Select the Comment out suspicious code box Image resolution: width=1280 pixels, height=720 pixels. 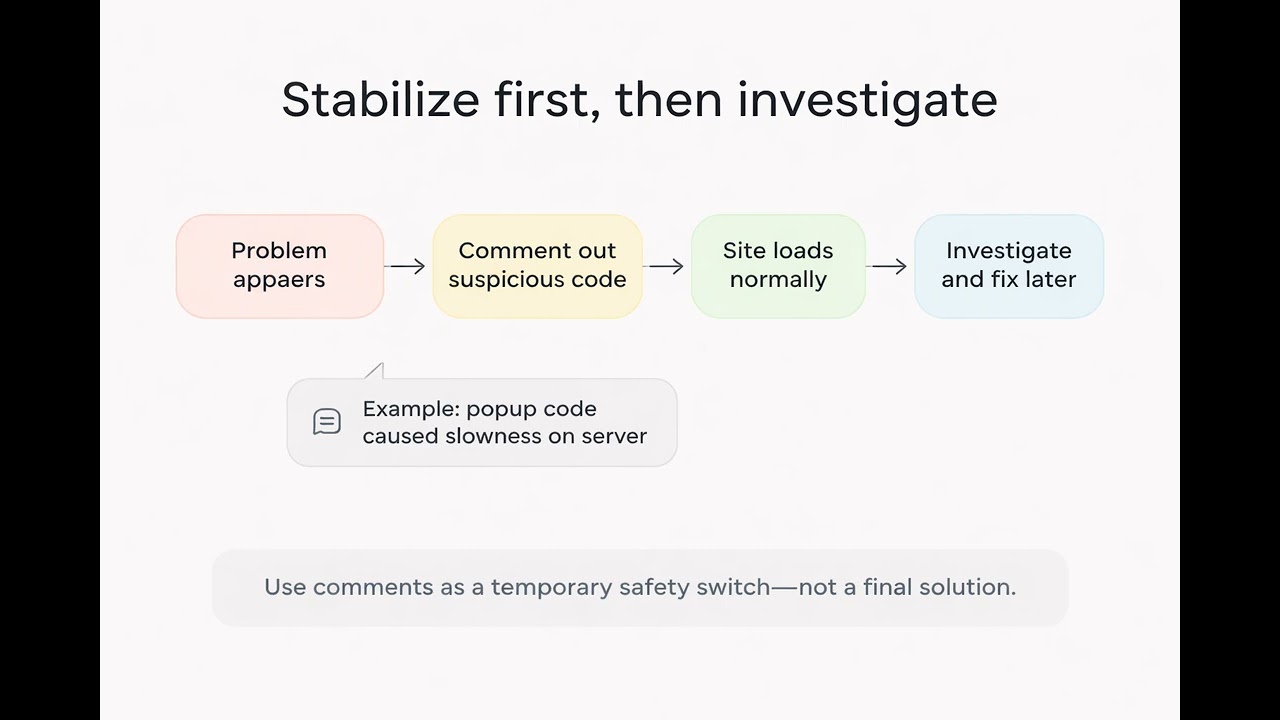[x=537, y=266]
